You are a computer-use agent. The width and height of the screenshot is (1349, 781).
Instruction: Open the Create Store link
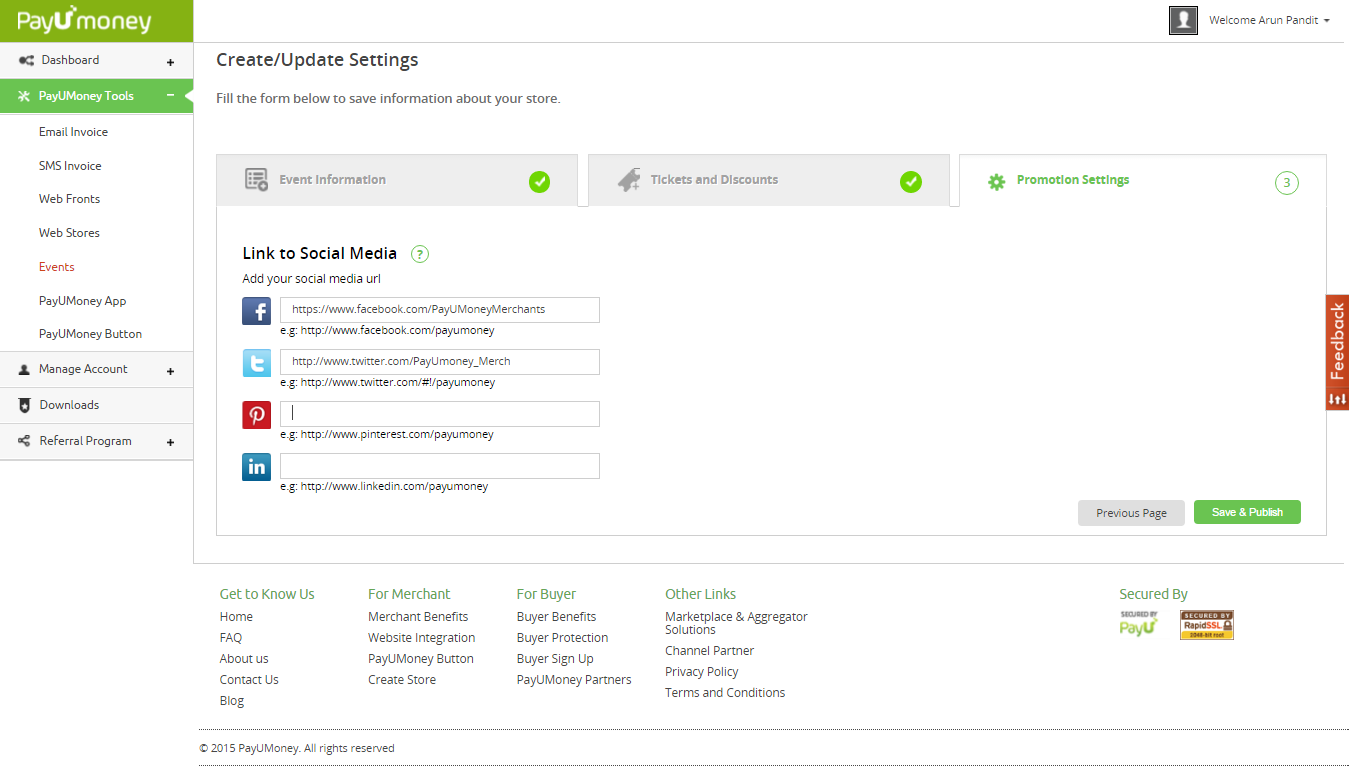tap(402, 680)
